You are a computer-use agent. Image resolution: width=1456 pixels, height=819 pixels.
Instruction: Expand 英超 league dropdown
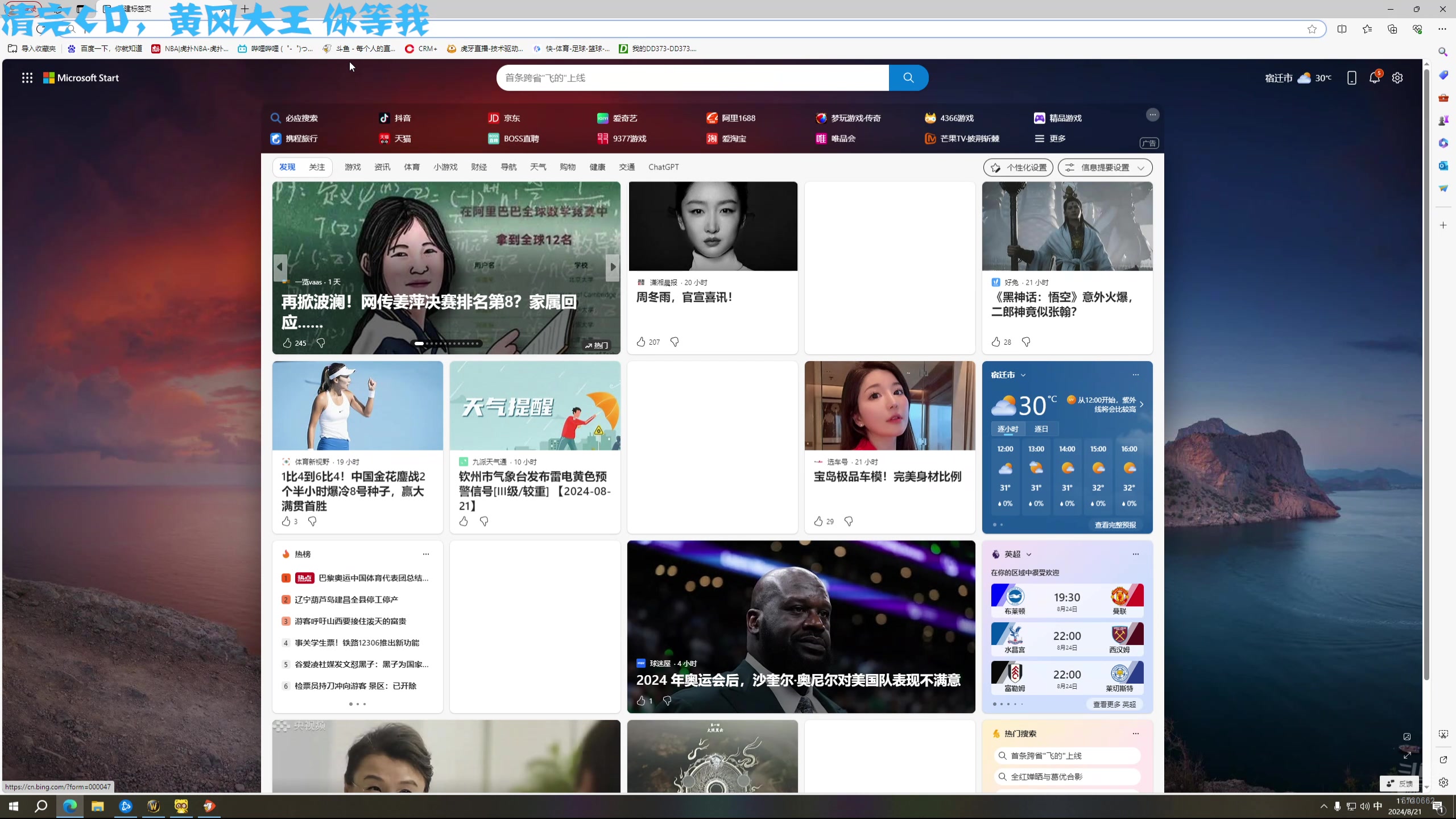coord(1028,554)
